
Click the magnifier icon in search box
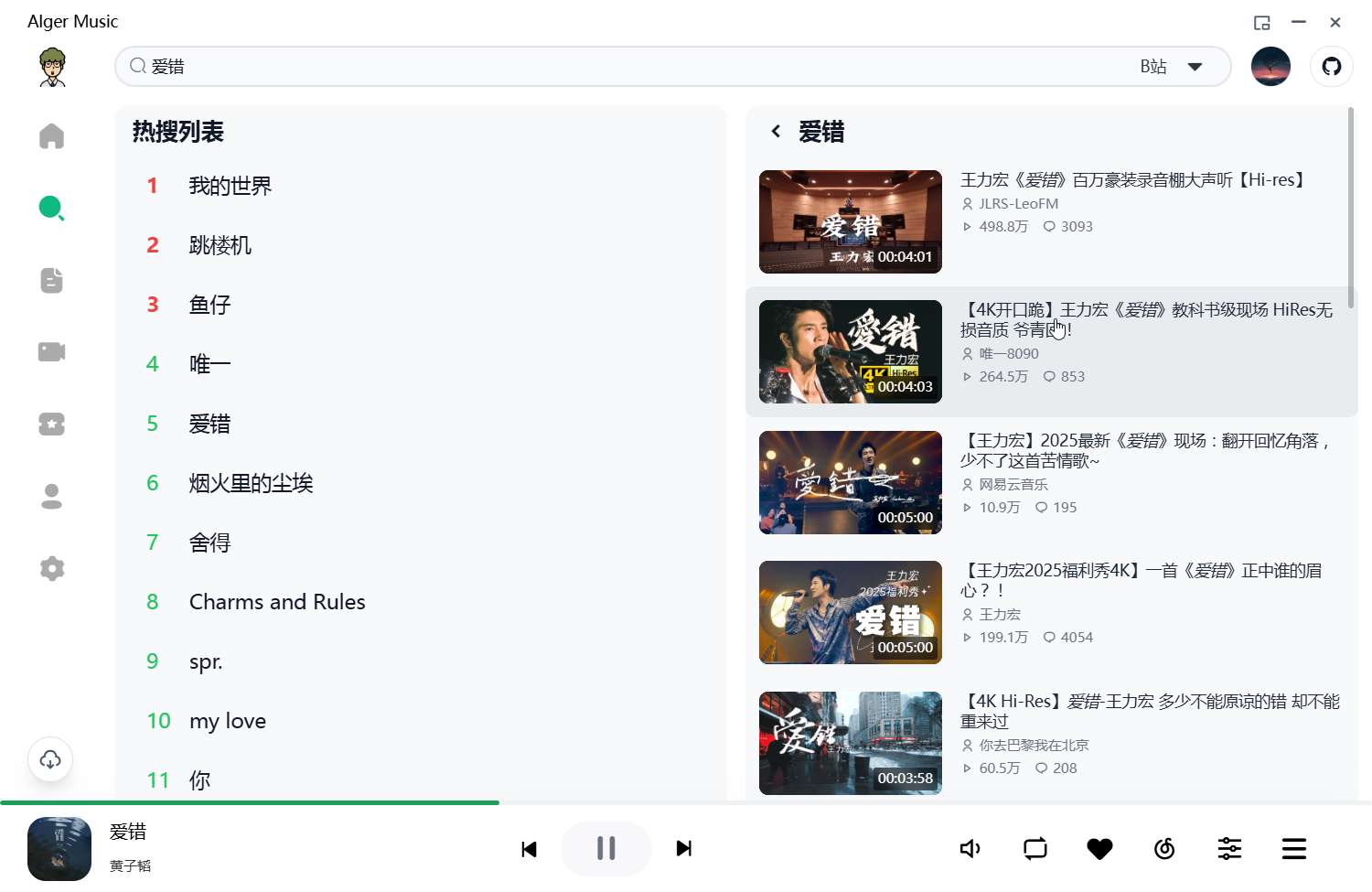[x=138, y=66]
